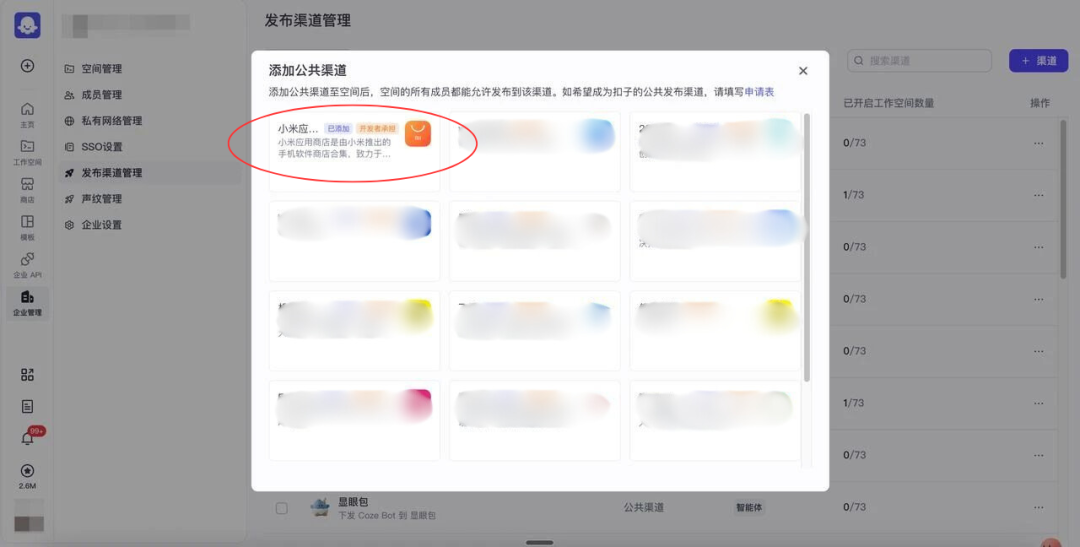The height and width of the screenshot is (547, 1080).
Task: Open the more-actions ellipsis for the 显眼包 row
Action: point(1039,508)
